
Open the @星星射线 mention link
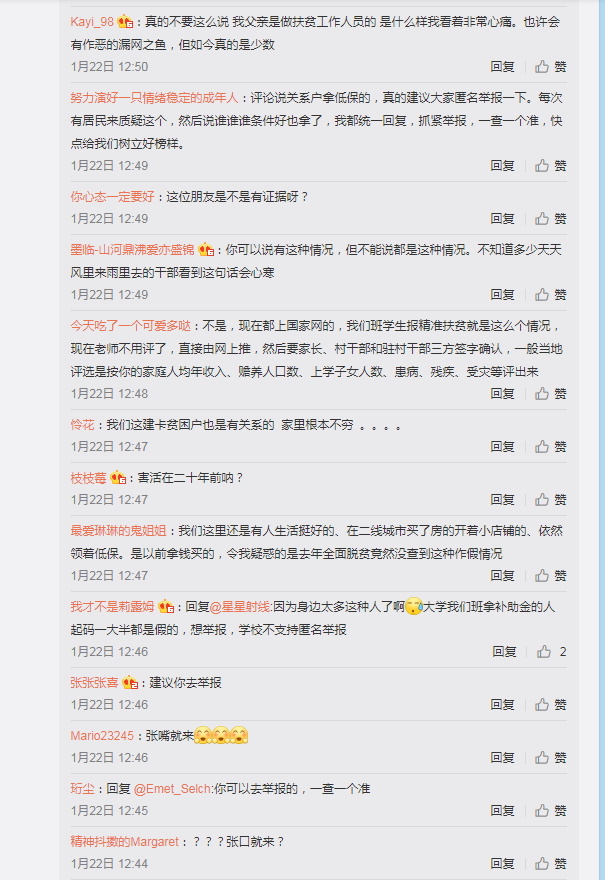pyautogui.click(x=240, y=607)
